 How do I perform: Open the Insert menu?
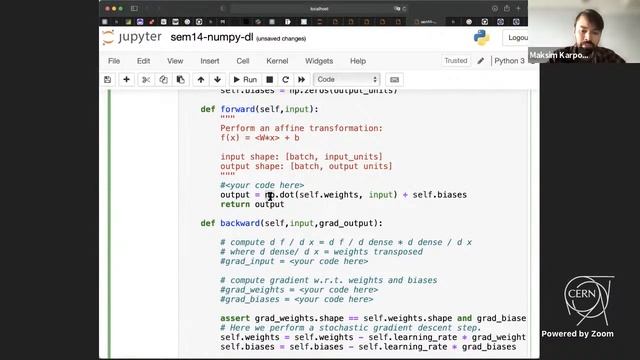tap(210, 61)
